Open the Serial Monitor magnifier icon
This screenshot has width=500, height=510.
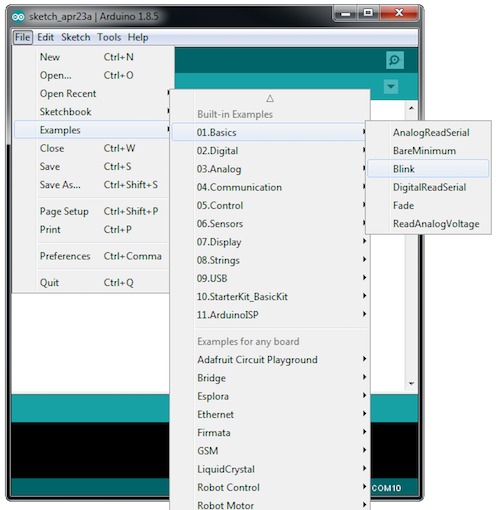(x=395, y=60)
